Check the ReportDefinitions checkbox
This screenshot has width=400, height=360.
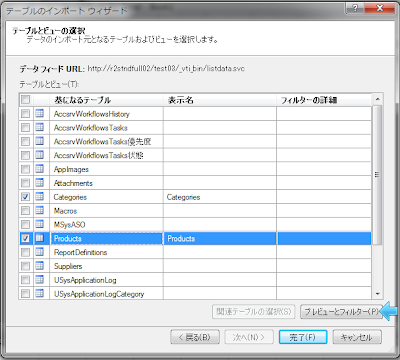point(25,252)
